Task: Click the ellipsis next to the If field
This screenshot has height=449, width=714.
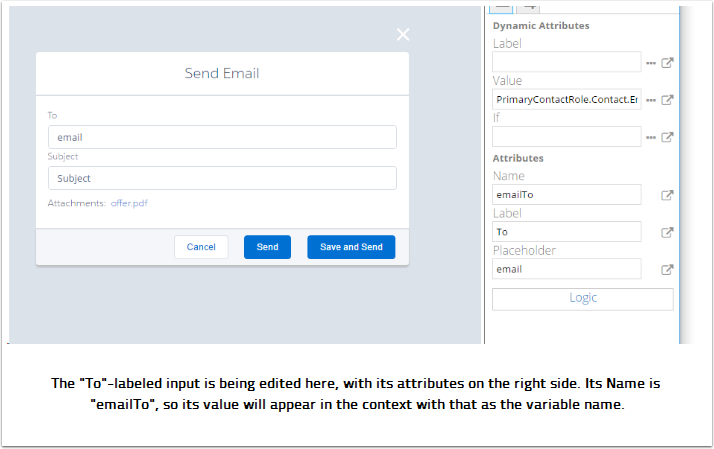Action: (651, 137)
